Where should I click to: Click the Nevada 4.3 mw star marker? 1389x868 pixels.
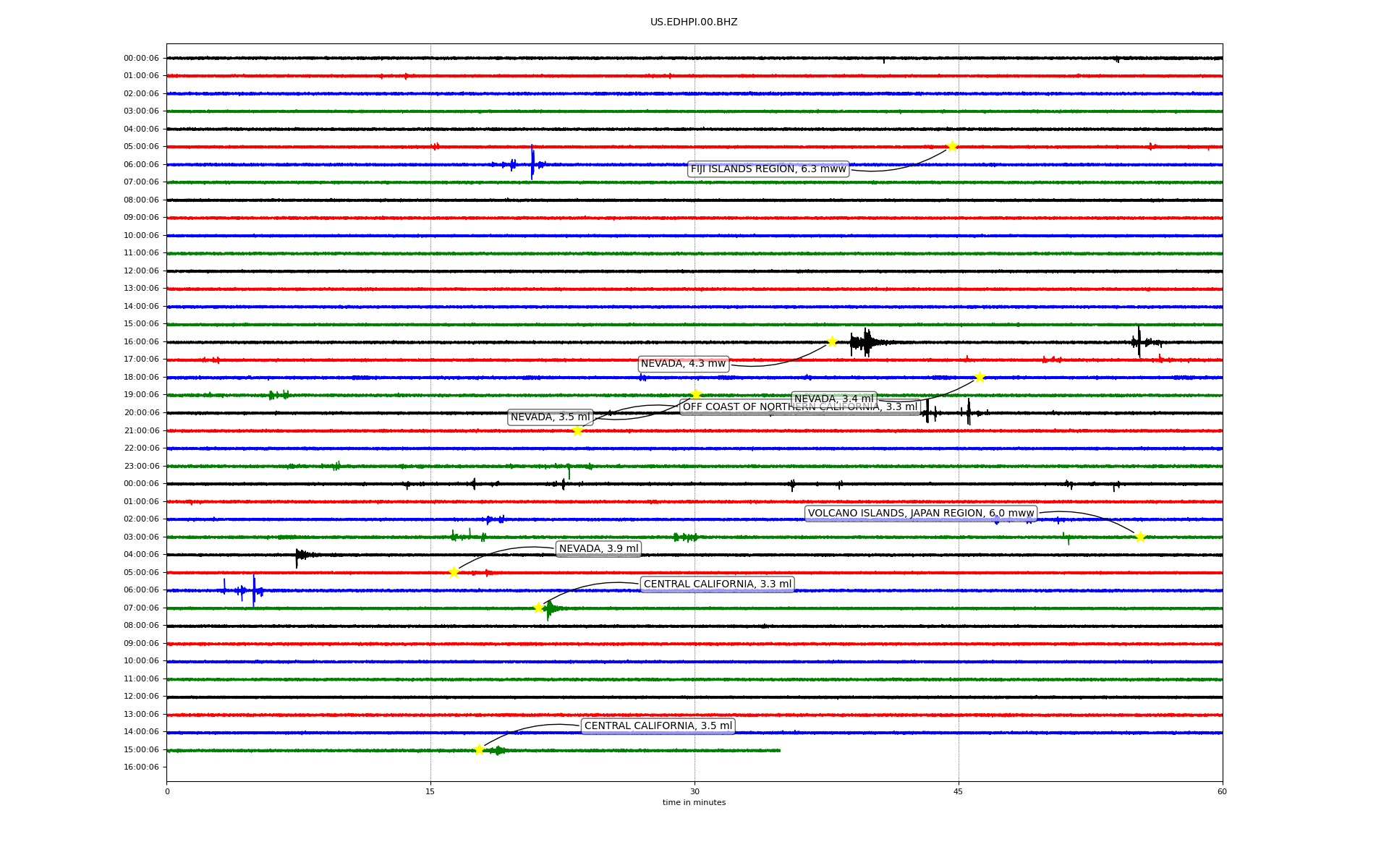(x=832, y=341)
